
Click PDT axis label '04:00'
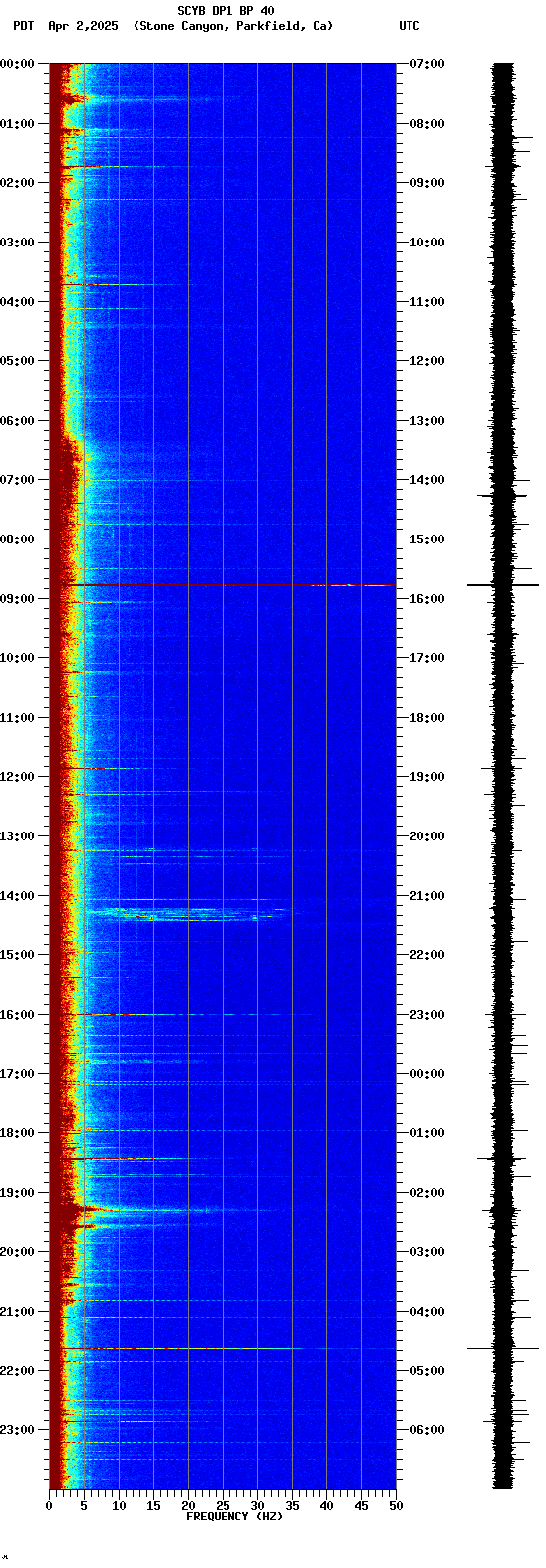17,302
